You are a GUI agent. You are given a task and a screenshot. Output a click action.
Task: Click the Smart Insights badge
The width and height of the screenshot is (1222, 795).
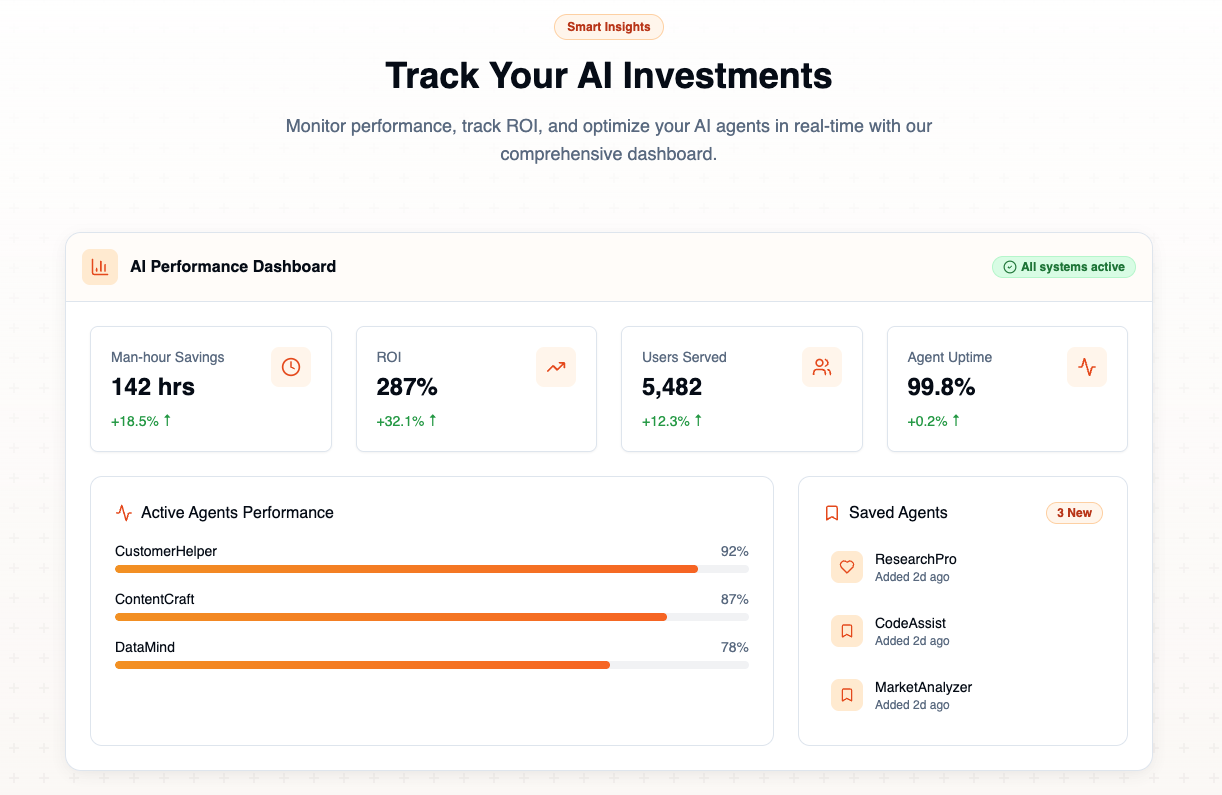point(609,27)
